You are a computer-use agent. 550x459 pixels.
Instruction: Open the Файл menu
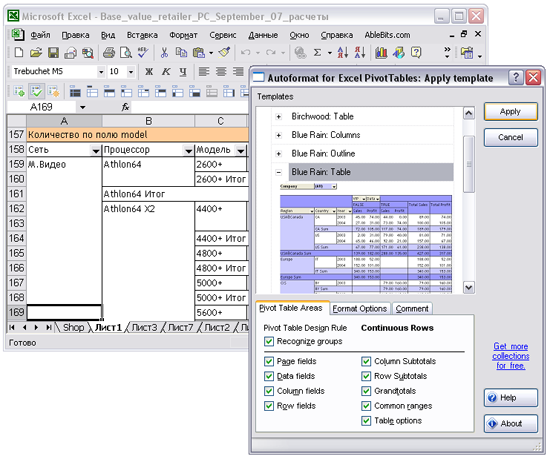pos(40,35)
